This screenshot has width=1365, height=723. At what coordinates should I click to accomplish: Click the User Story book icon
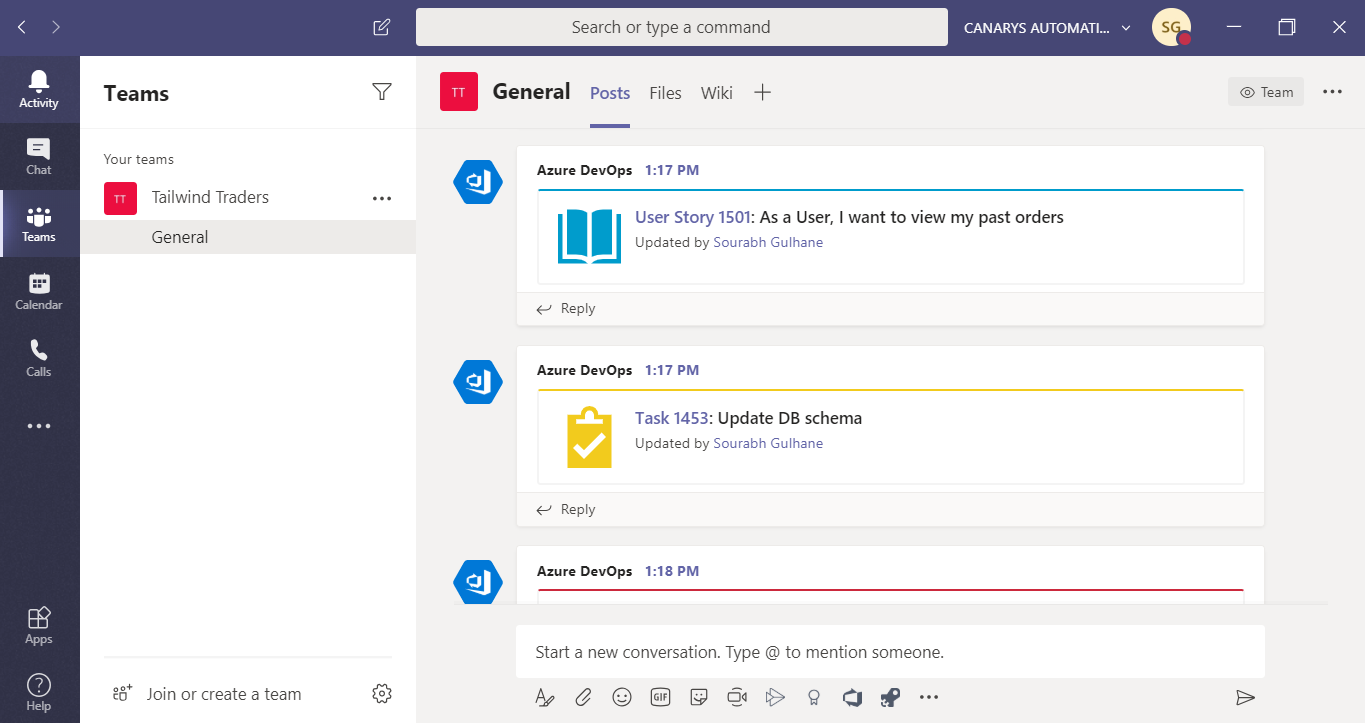(x=590, y=237)
